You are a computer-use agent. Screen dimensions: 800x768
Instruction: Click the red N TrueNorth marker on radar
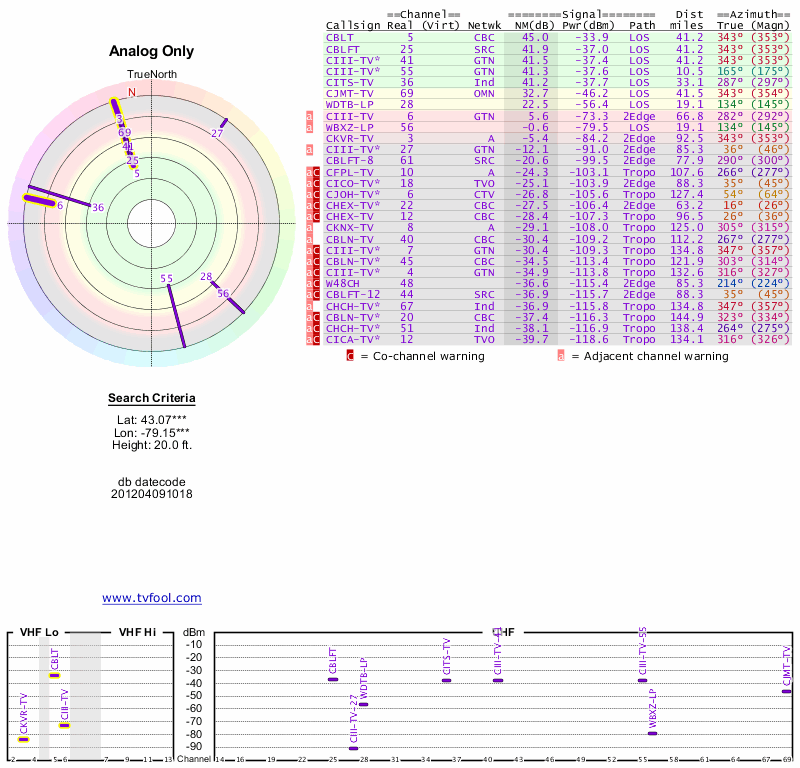[x=131, y=92]
